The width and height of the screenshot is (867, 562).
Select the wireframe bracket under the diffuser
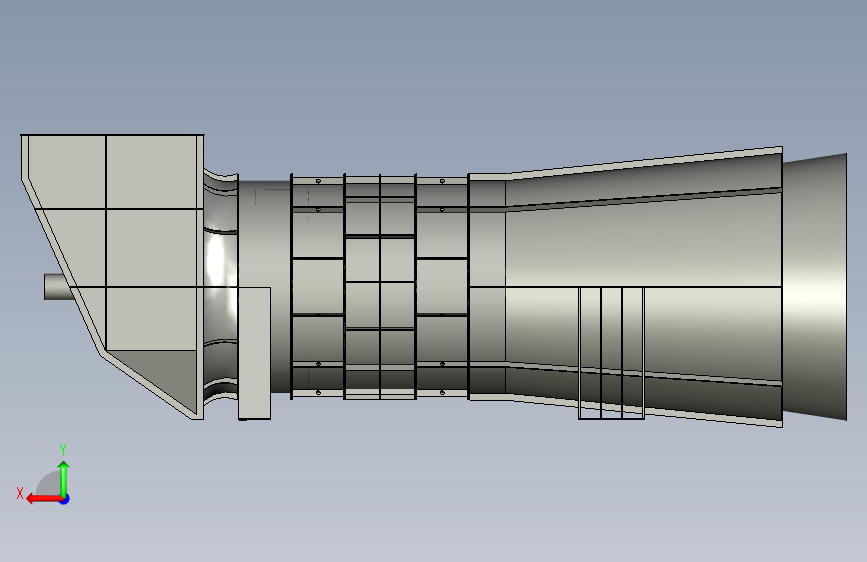click(x=612, y=353)
